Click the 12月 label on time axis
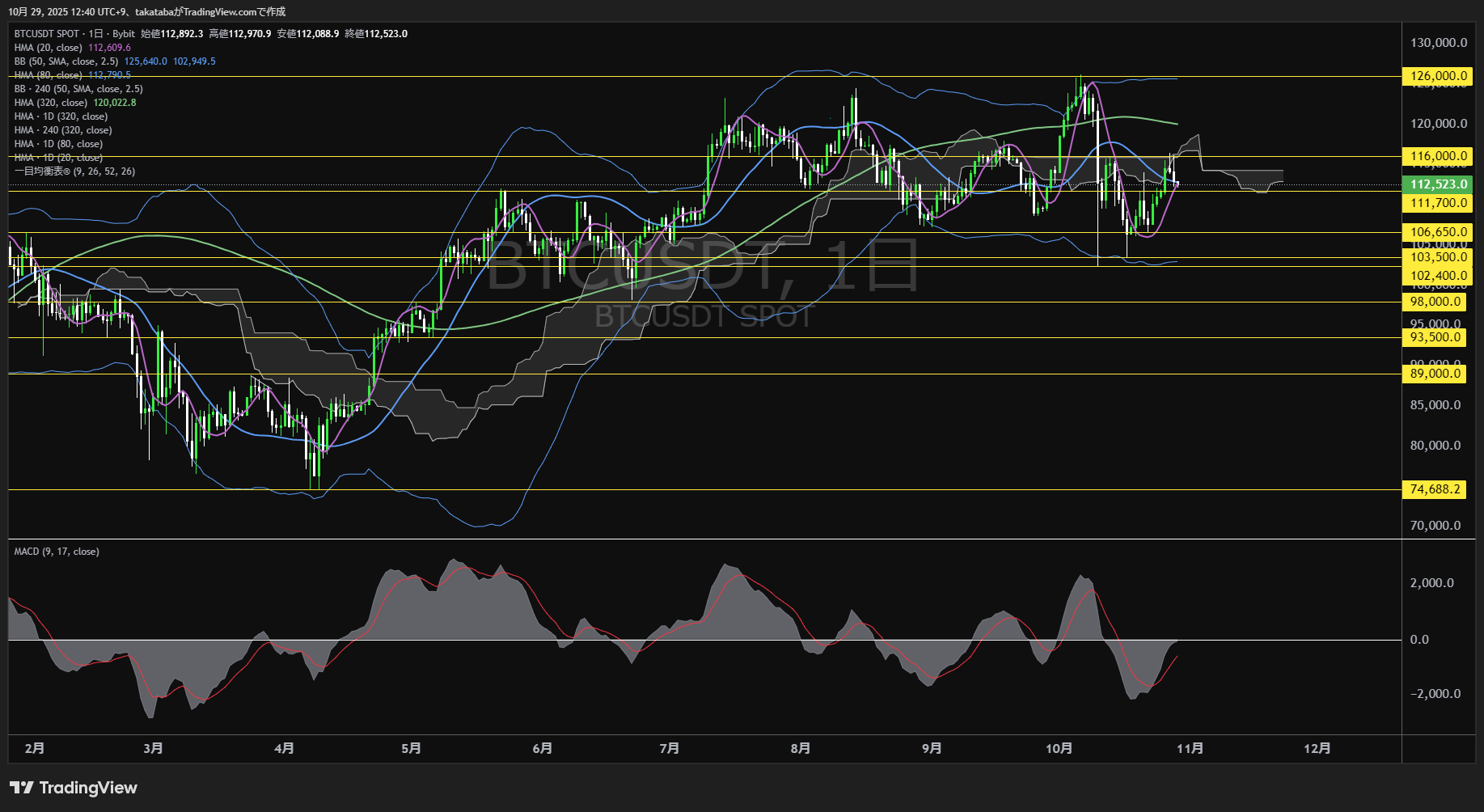Viewport: 1484px width, 812px height. (1317, 748)
